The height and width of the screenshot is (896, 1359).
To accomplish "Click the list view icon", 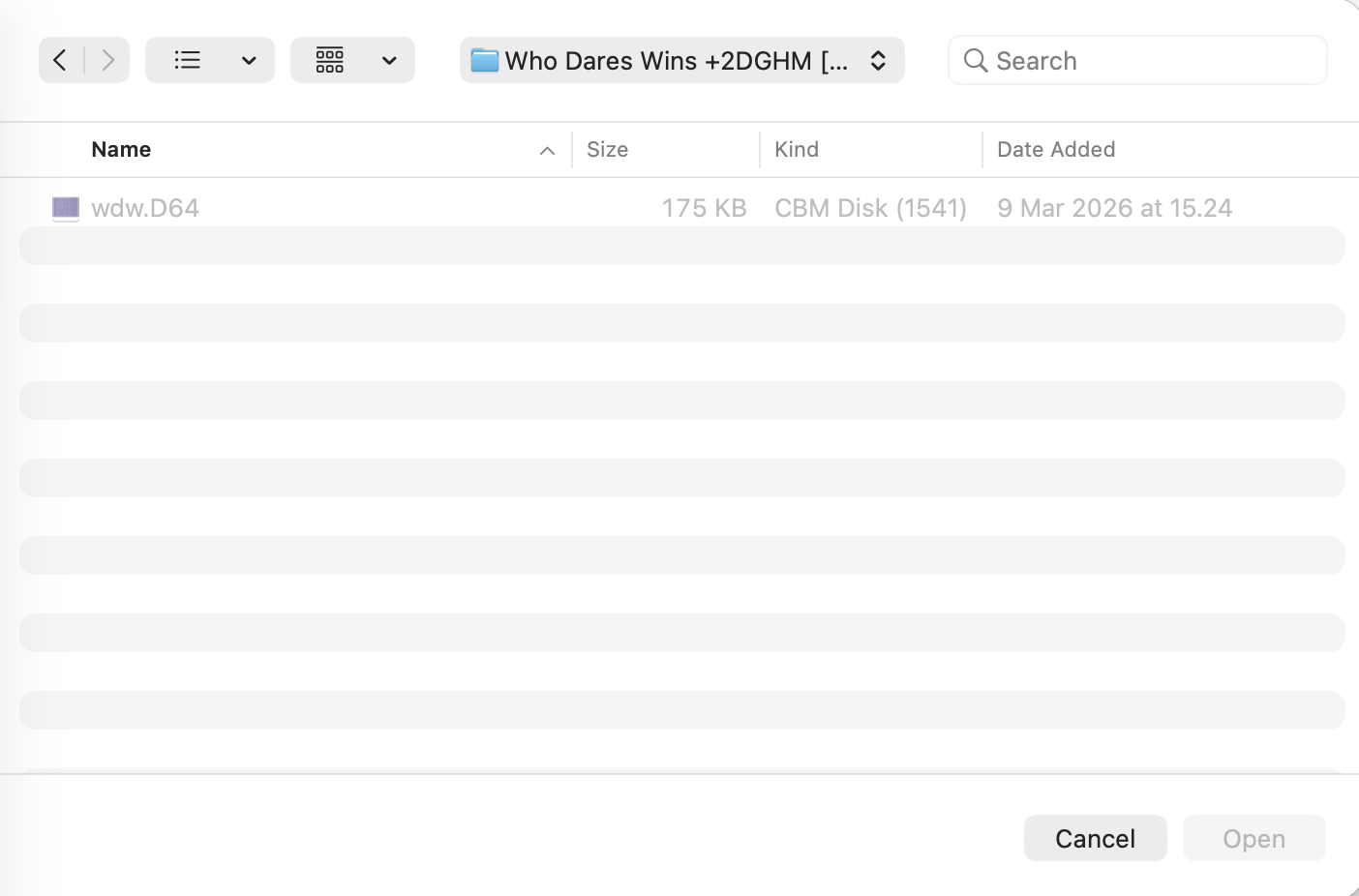I will (x=187, y=60).
